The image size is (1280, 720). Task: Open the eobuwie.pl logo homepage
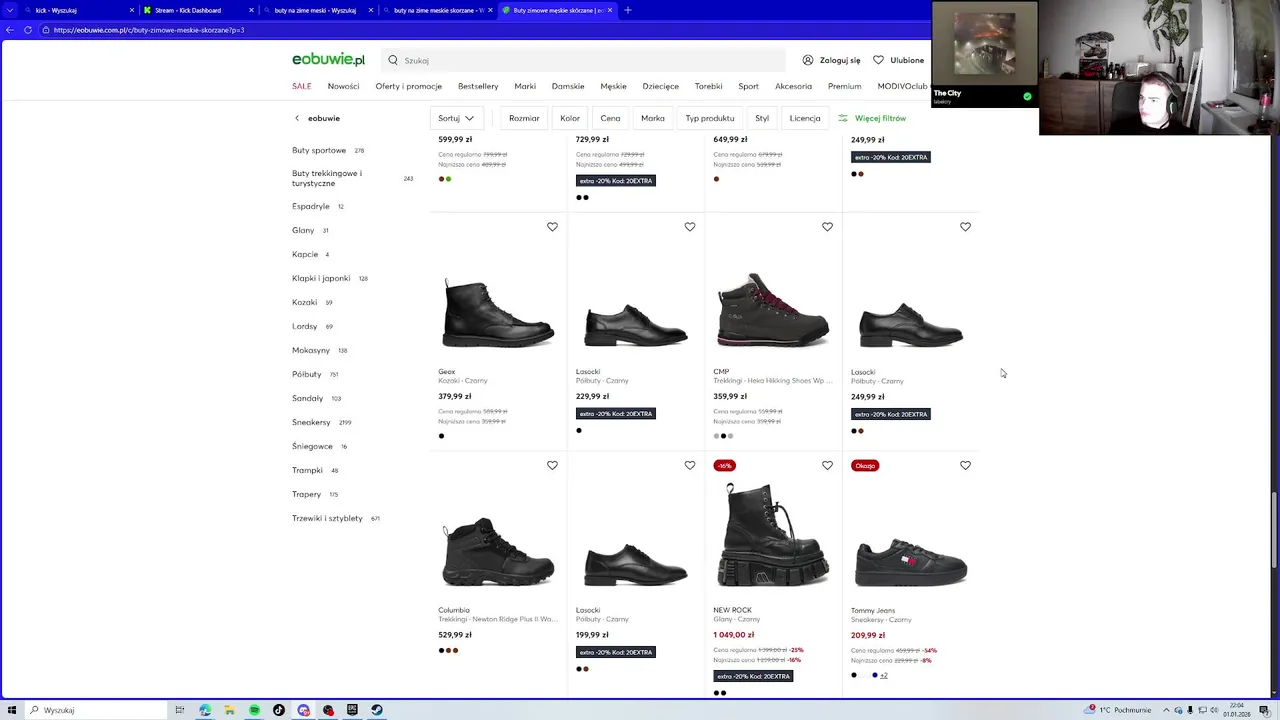tap(328, 60)
